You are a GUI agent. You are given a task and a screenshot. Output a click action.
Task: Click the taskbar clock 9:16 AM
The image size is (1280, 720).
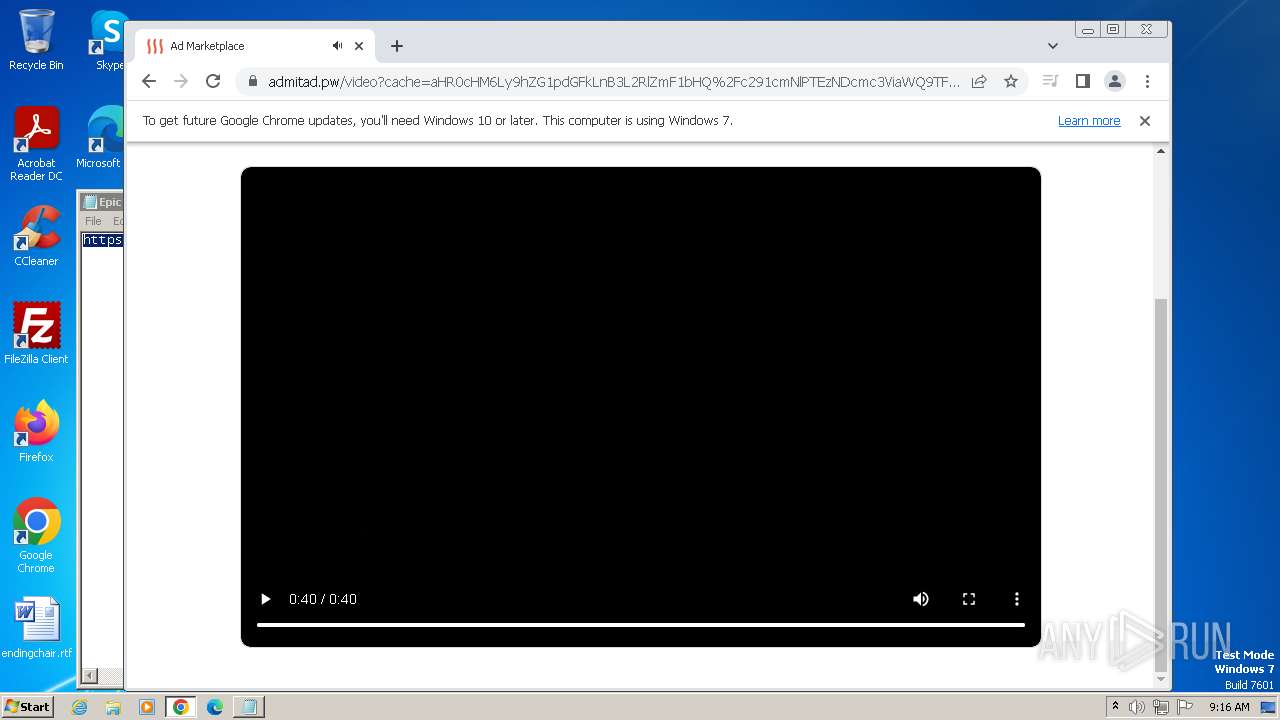coord(1229,707)
